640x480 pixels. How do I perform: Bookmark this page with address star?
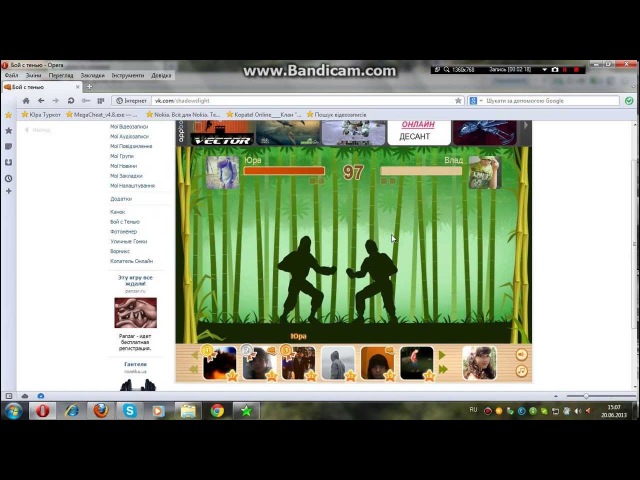point(458,100)
